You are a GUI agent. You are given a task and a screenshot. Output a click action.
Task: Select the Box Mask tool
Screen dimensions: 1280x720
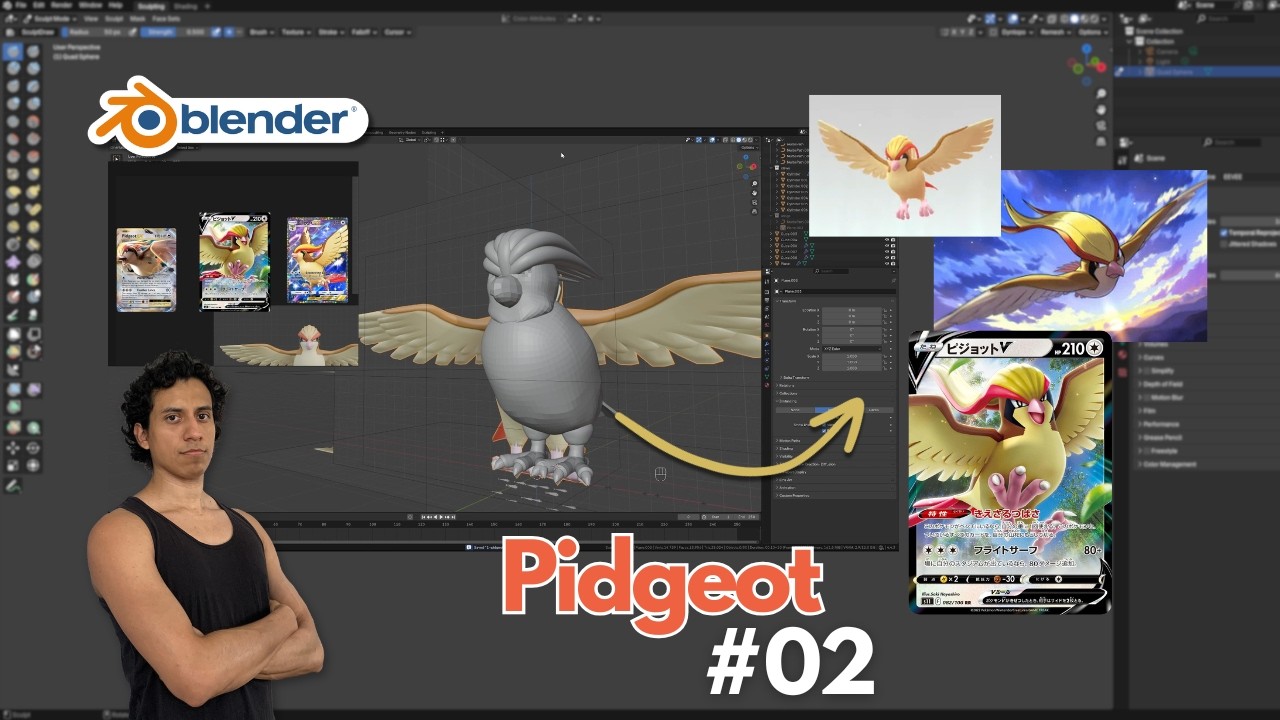point(14,334)
